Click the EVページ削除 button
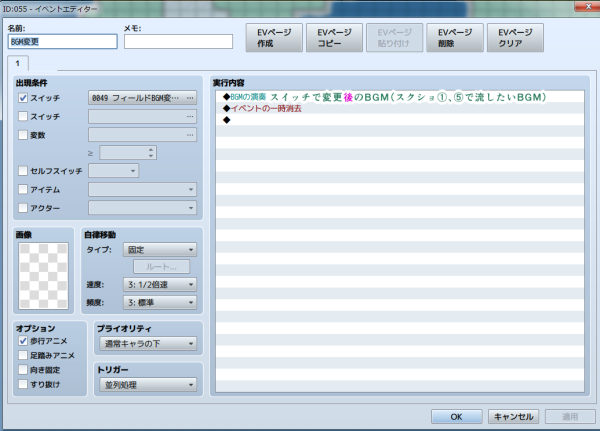Viewport: 600px width, 431px height. pyautogui.click(x=455, y=38)
